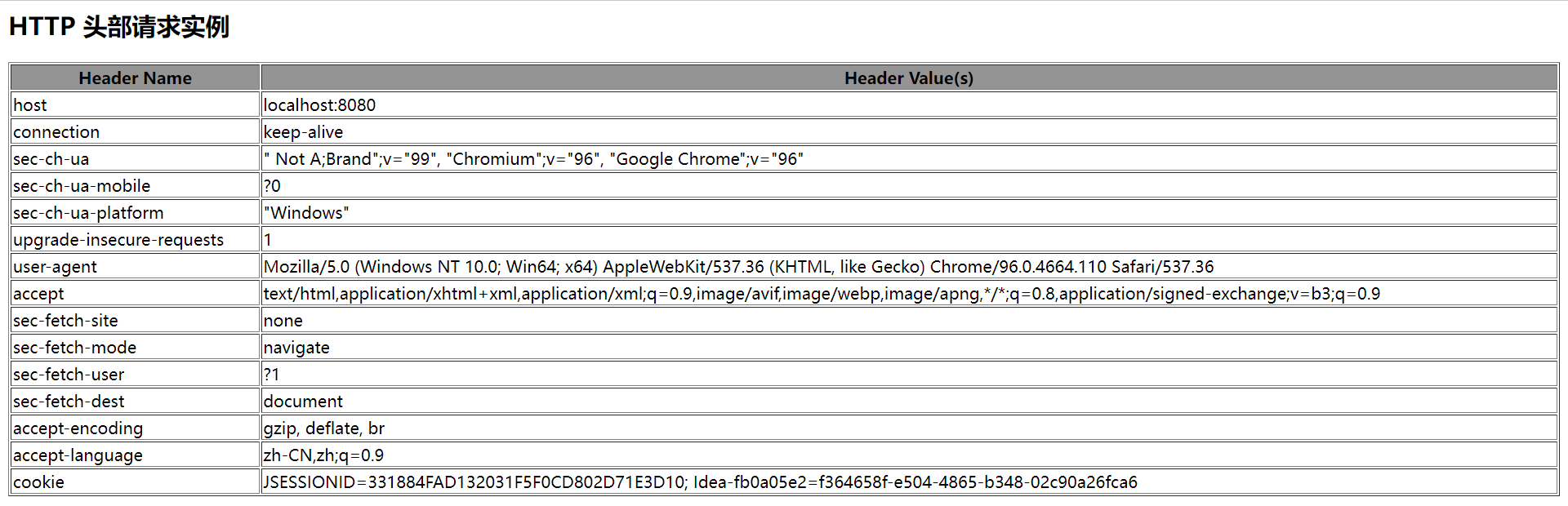Click the "zh-CN,zh;q=0.9" language value
Image resolution: width=1568 pixels, height=506 pixels.
(x=323, y=455)
